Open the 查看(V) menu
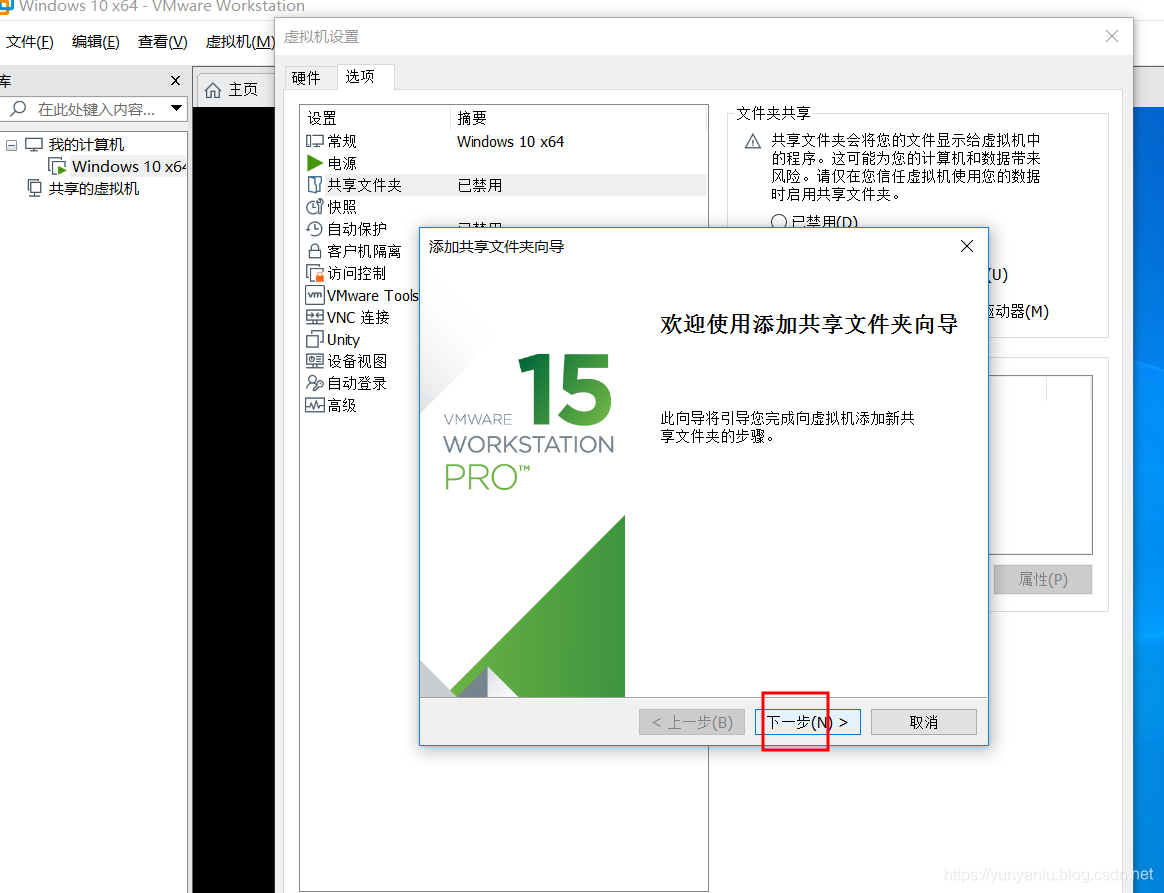This screenshot has height=893, width=1164. pos(163,42)
